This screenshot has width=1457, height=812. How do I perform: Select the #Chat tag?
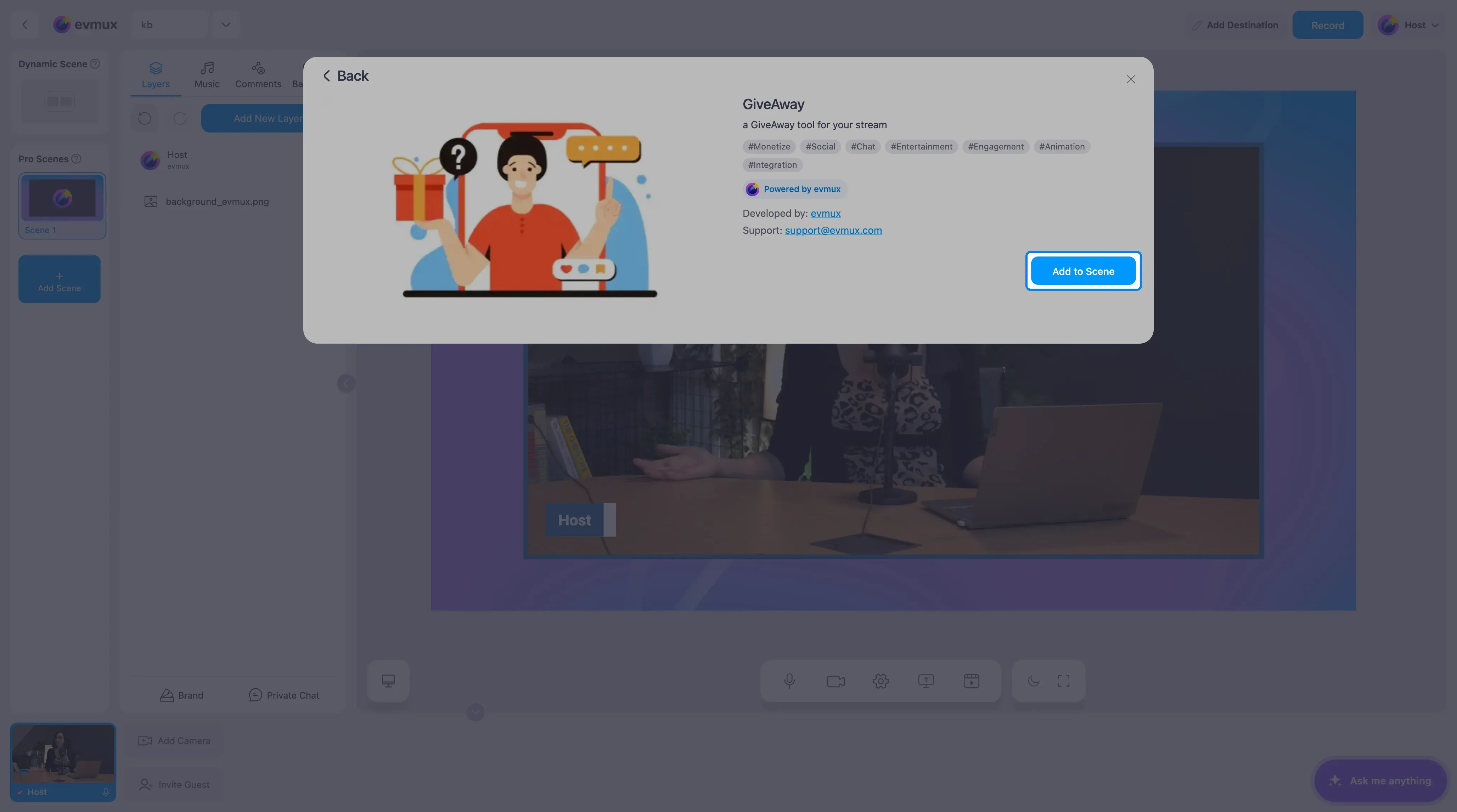(862, 147)
